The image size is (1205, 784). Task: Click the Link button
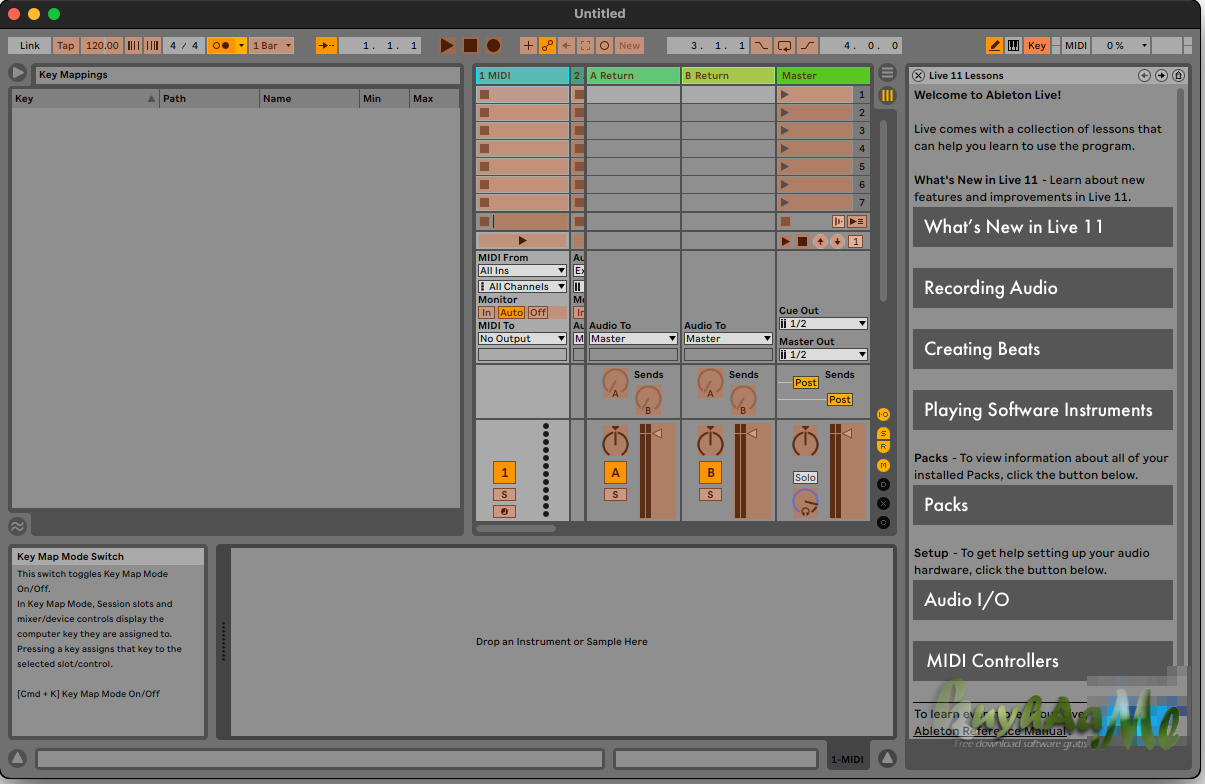tap(30, 45)
